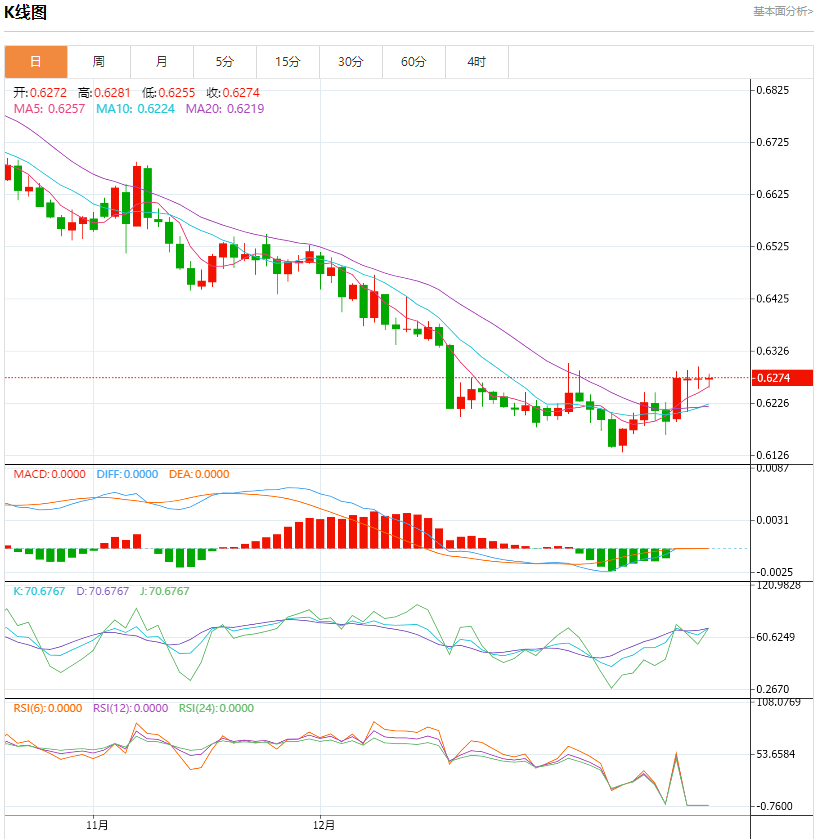Viewport: 814px width, 839px height.
Task: Open the 基本面分析 link
Action: (783, 11)
